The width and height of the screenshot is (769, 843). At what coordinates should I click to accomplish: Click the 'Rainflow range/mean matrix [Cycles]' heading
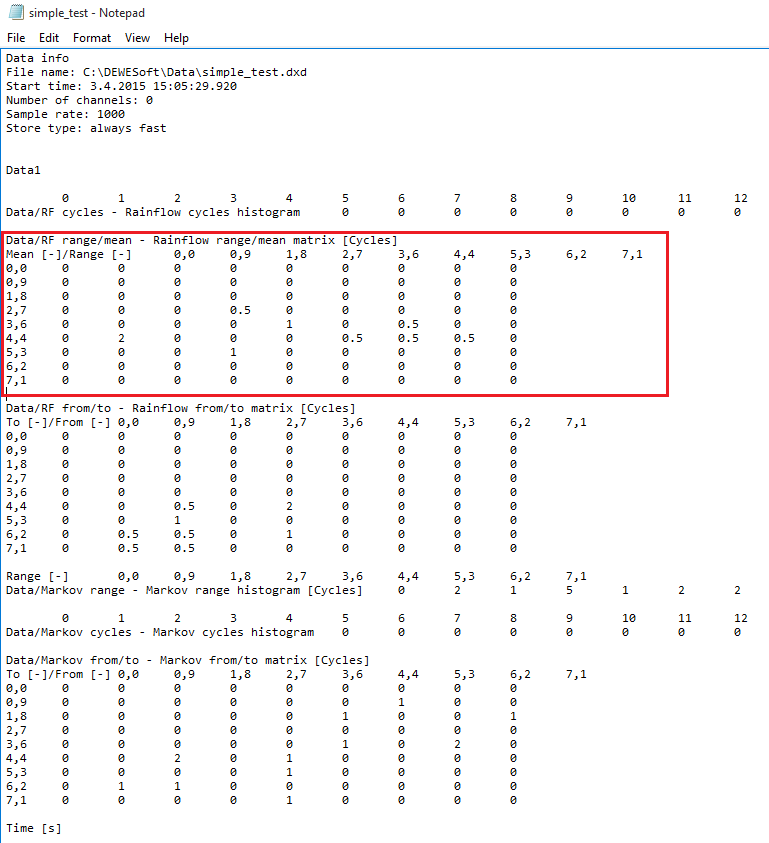click(x=275, y=240)
